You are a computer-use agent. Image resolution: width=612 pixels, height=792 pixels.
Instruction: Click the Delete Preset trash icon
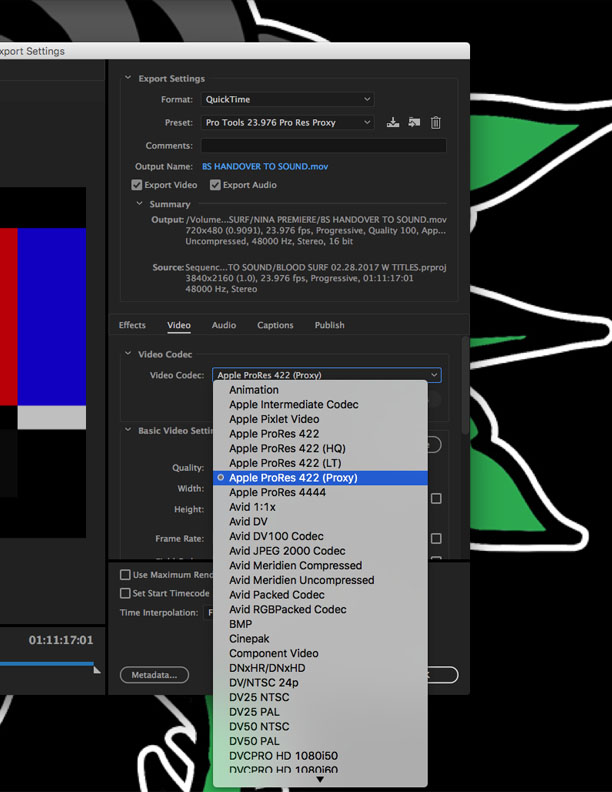click(x=435, y=122)
